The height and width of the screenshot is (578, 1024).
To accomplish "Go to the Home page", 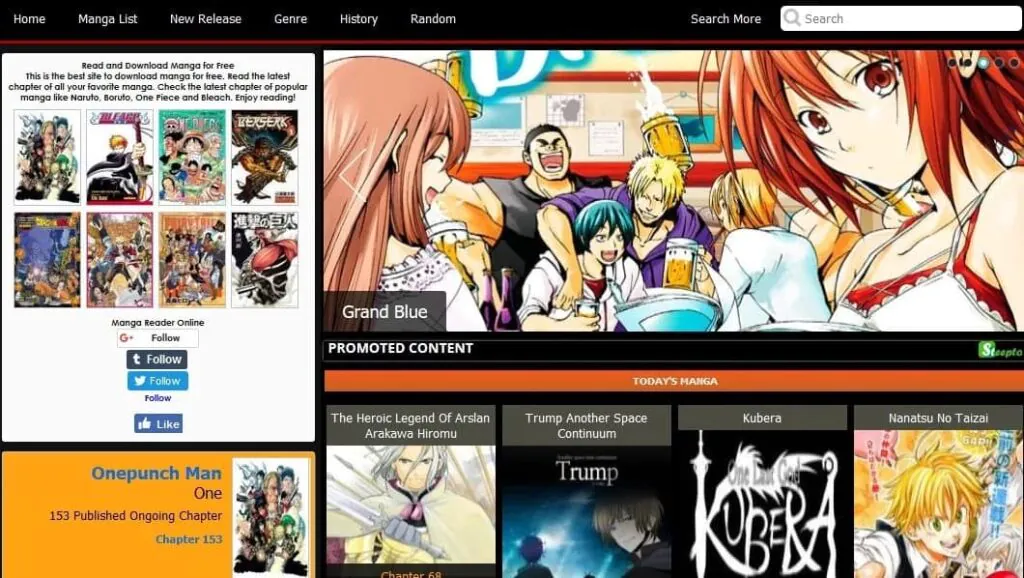I will [29, 19].
